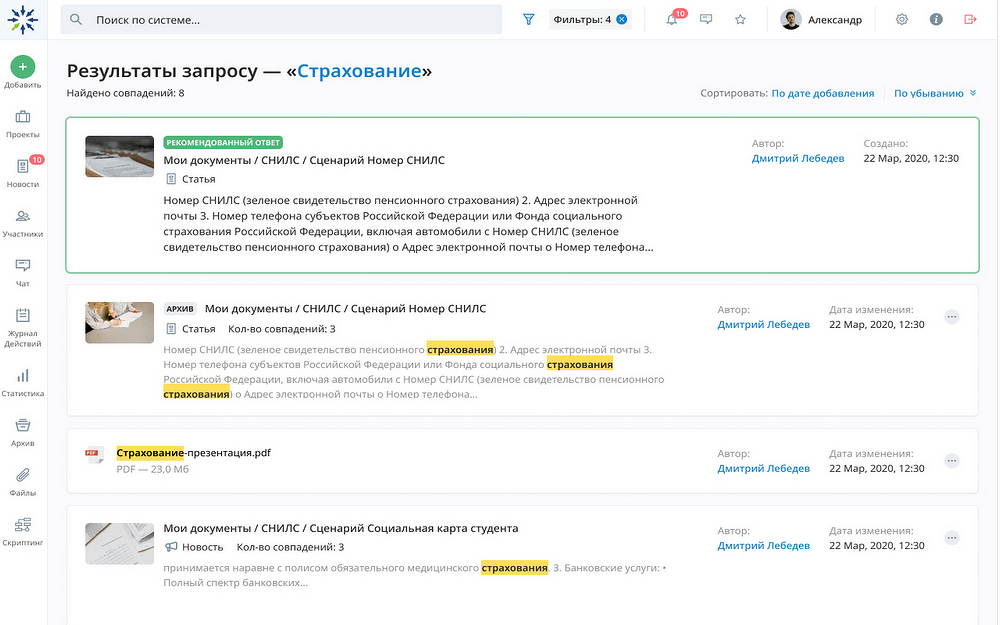Open Проекты in the sidebar
Viewport: 1000px width, 625px height.
coord(23,123)
